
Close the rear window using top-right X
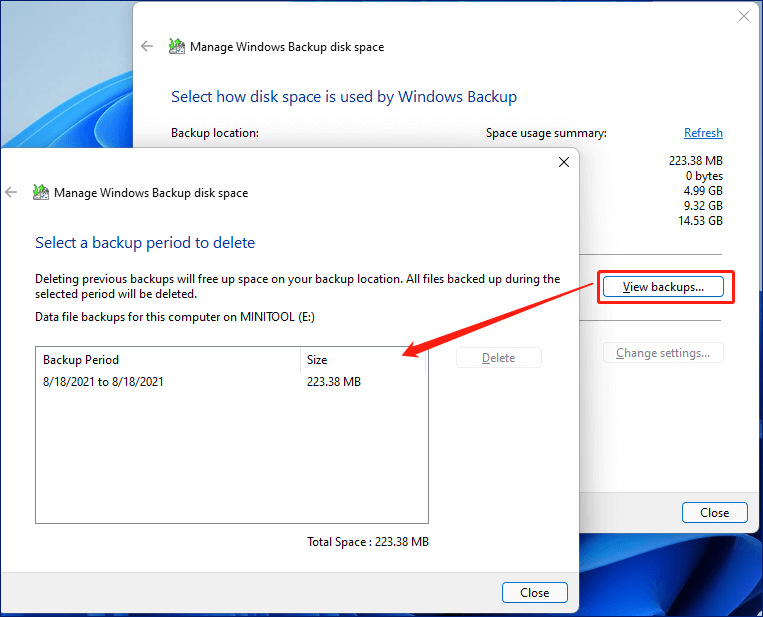[x=744, y=16]
